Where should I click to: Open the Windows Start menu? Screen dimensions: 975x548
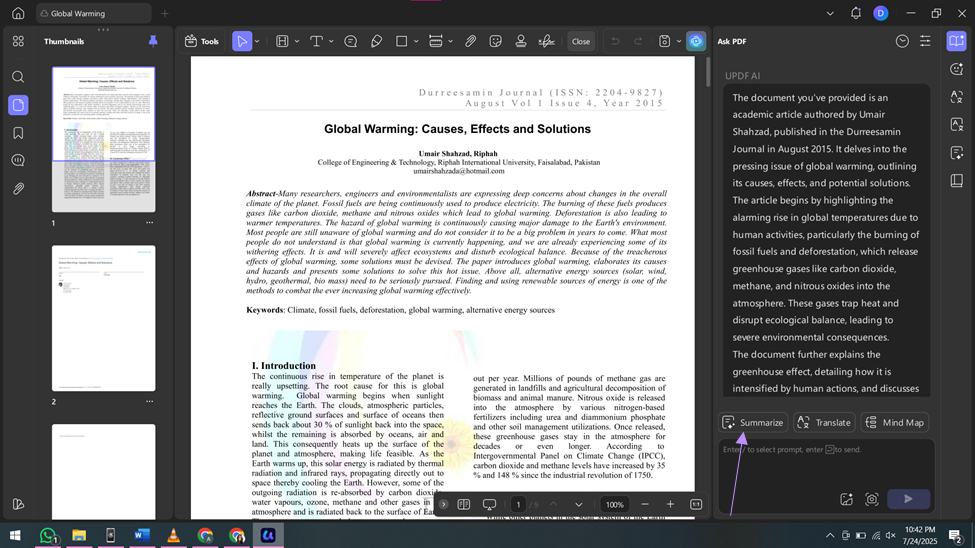point(16,535)
